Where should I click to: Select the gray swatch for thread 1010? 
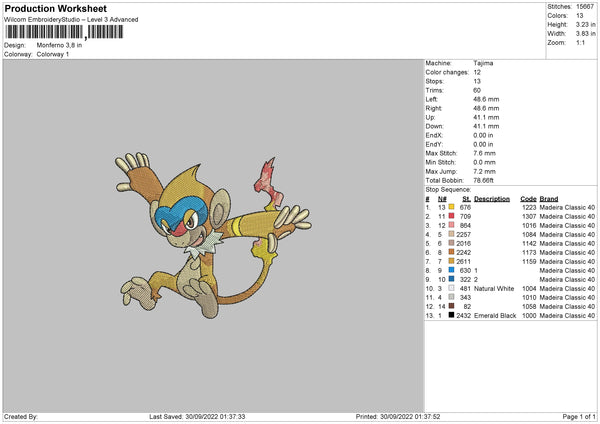coord(451,297)
